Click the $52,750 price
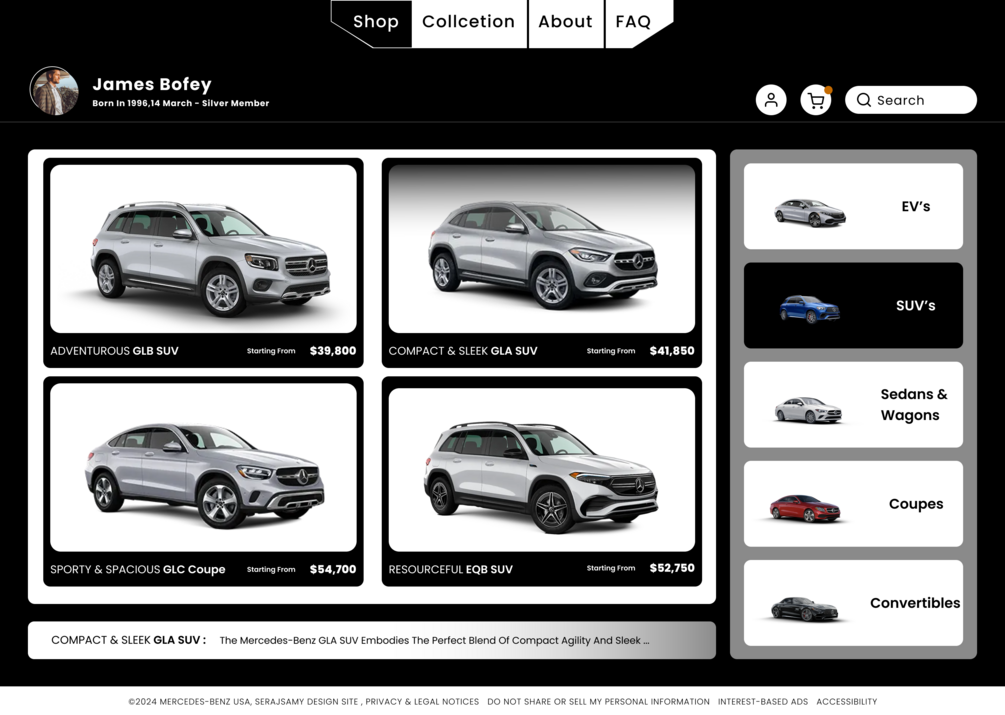The height and width of the screenshot is (715, 1005). pyautogui.click(x=672, y=568)
